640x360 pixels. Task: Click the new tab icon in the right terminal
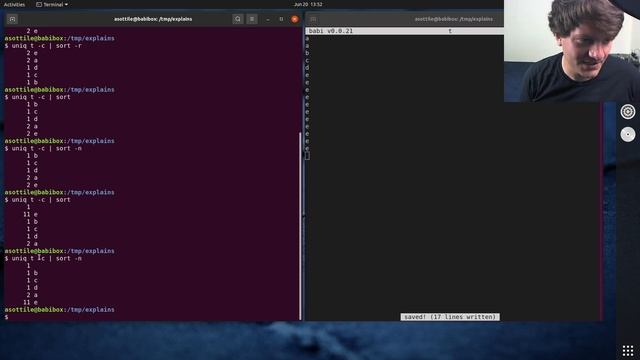pyautogui.click(x=313, y=19)
